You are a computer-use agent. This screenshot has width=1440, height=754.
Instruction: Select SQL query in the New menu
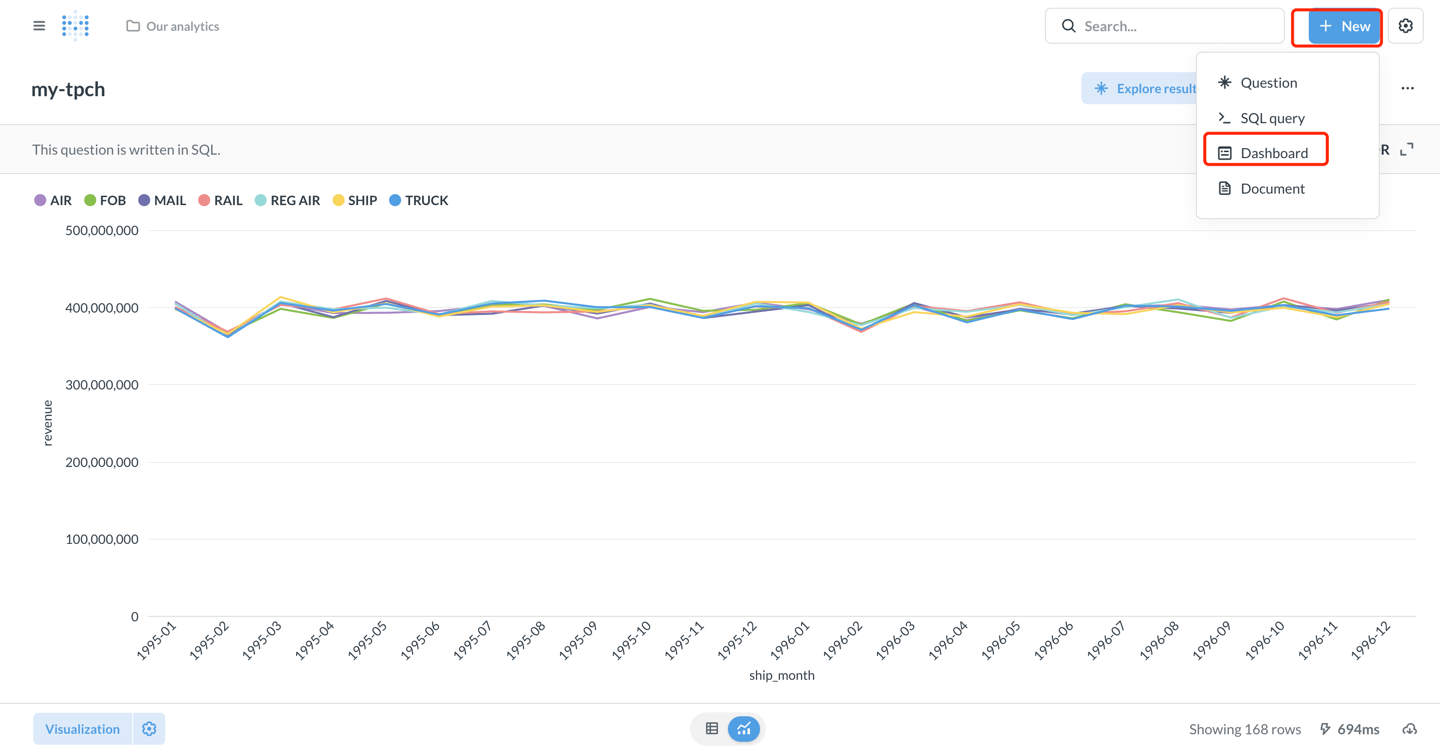point(1272,117)
